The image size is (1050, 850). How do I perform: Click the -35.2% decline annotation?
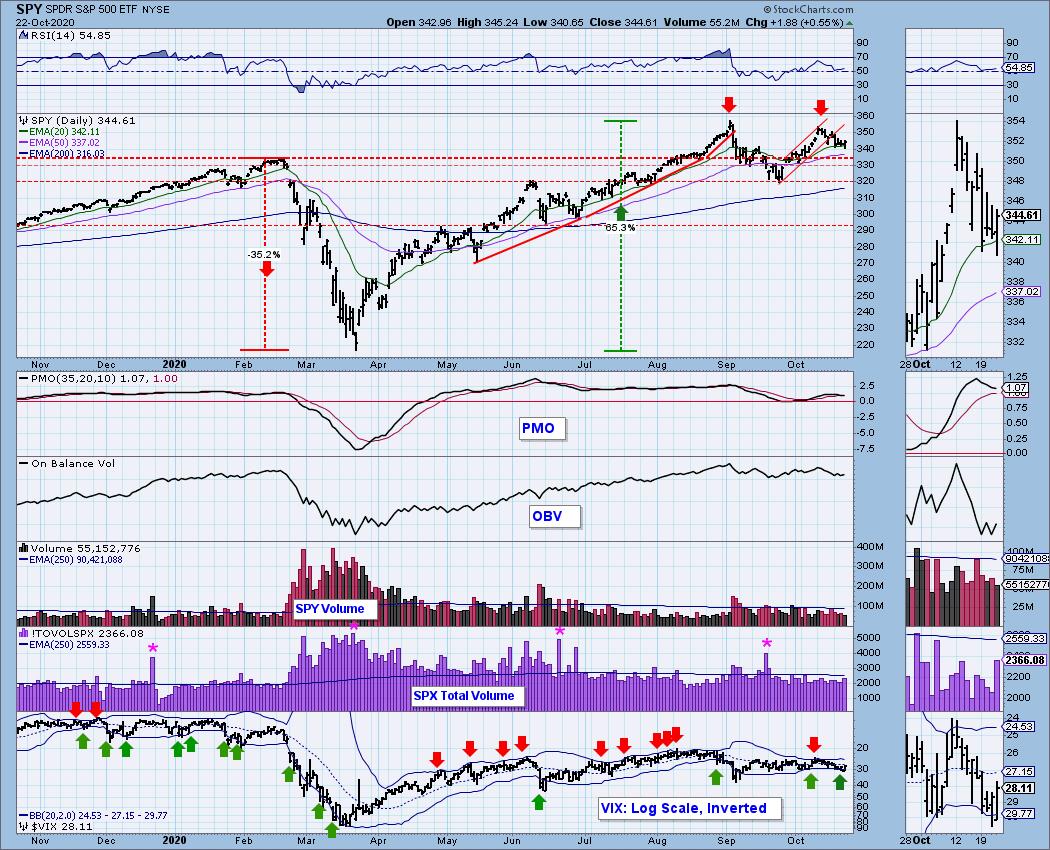click(264, 255)
